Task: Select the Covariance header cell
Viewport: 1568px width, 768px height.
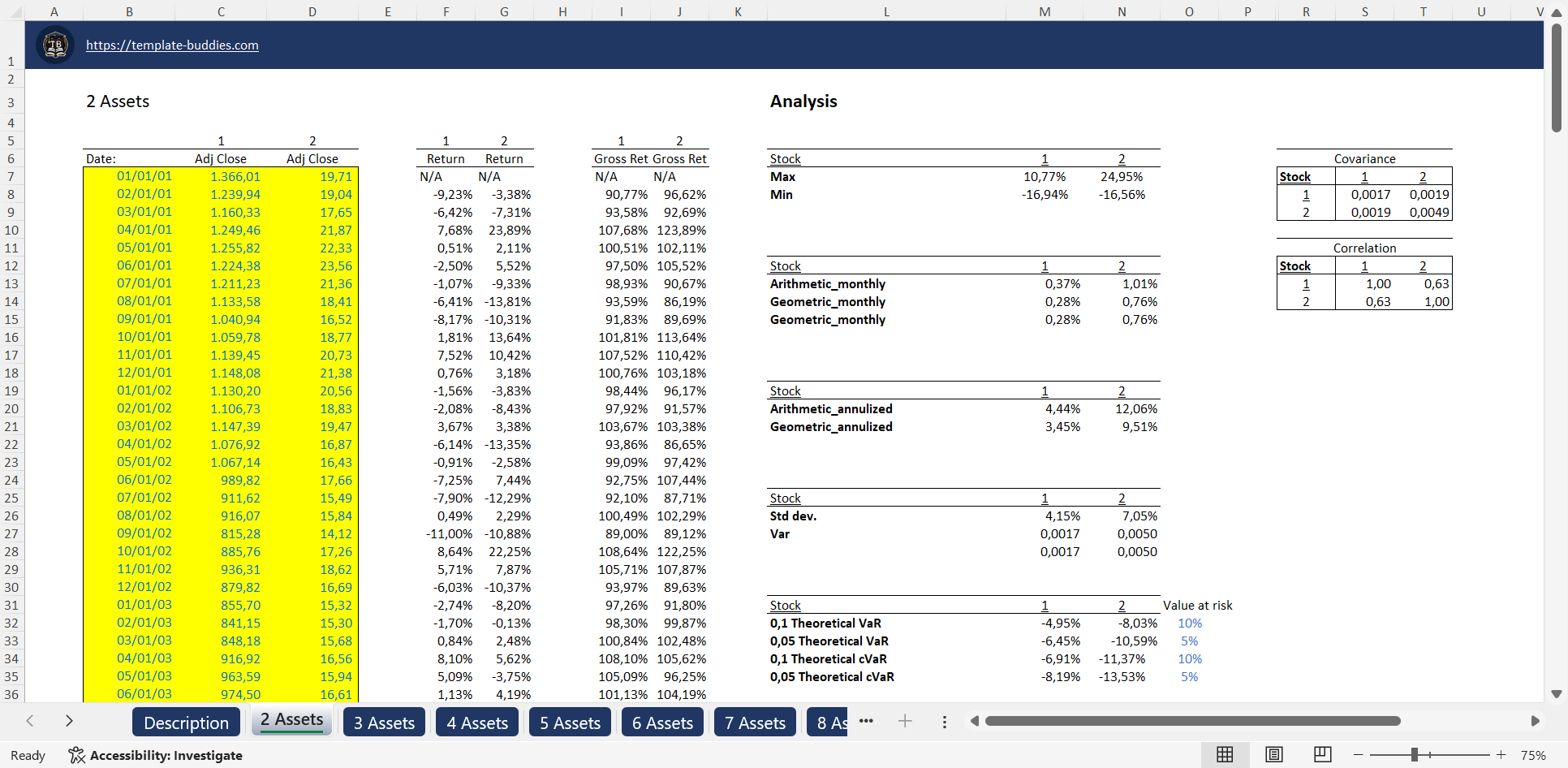Action: click(1364, 158)
